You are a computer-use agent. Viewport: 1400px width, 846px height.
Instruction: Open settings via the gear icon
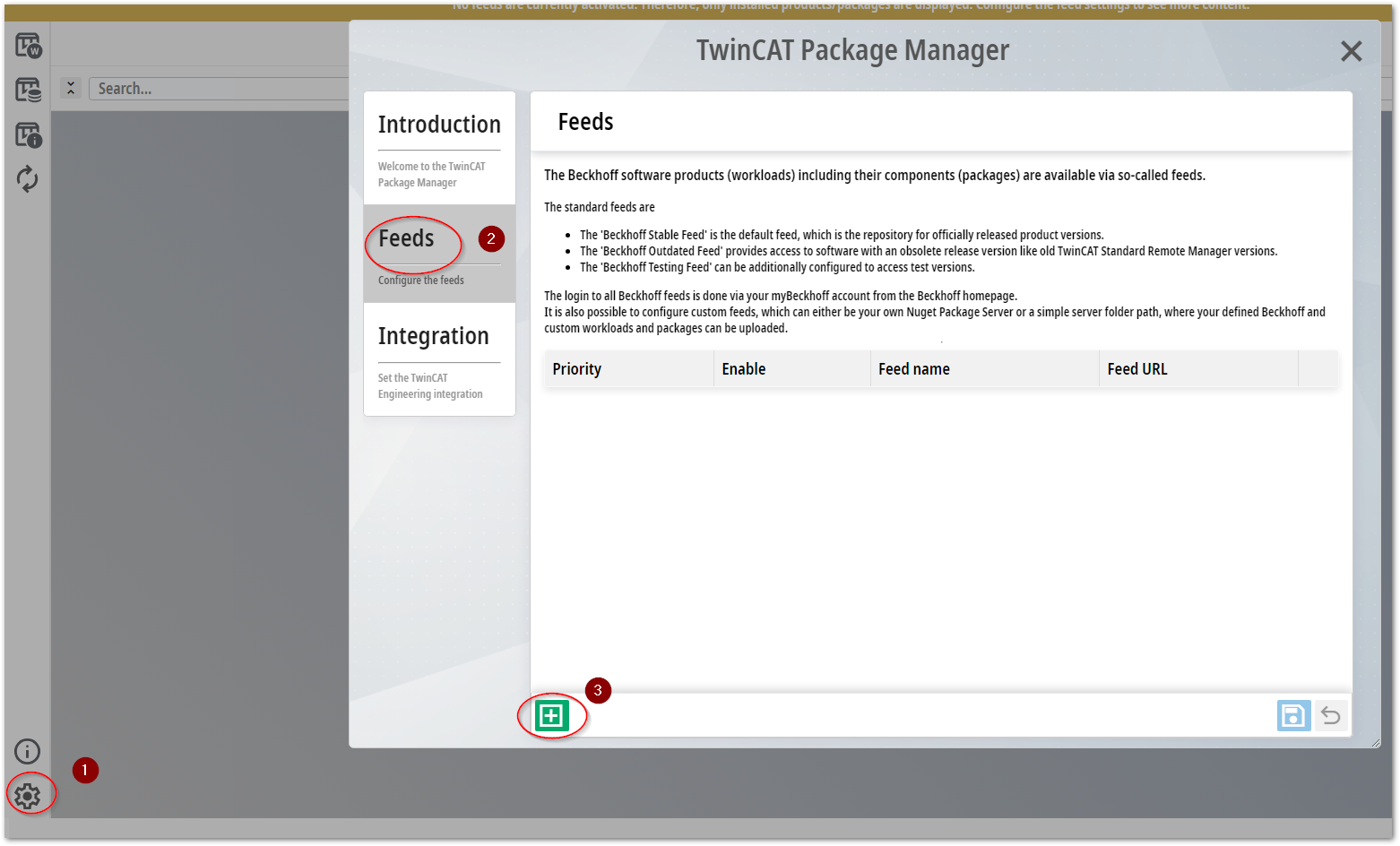pyautogui.click(x=28, y=795)
